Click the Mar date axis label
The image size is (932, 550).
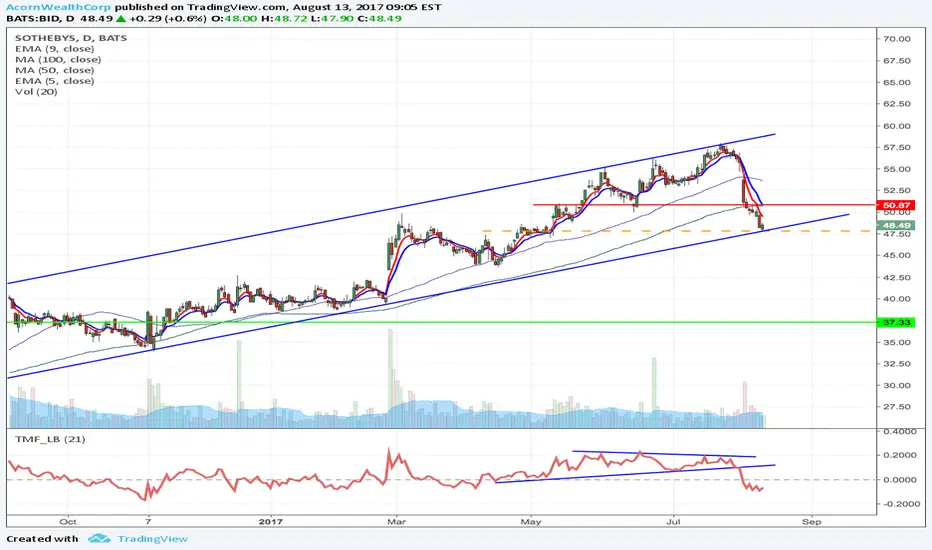coord(396,521)
